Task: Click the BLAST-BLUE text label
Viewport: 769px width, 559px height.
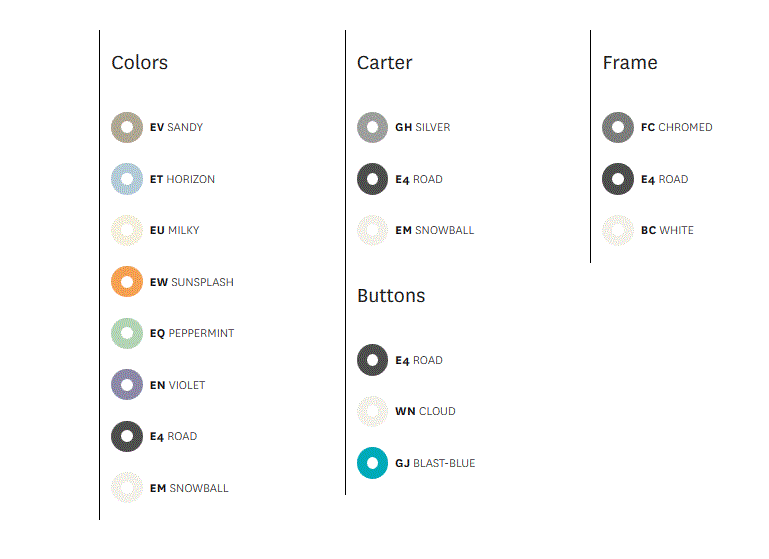Action: [x=444, y=463]
